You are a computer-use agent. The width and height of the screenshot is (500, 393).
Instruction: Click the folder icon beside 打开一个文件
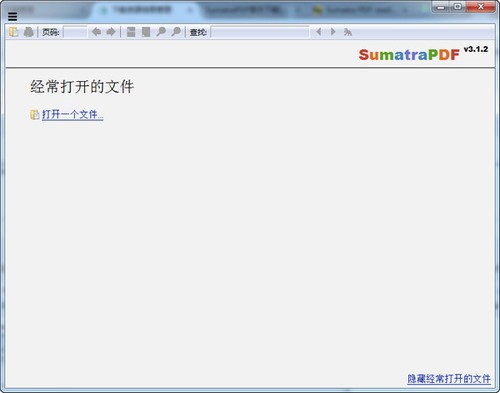point(35,115)
